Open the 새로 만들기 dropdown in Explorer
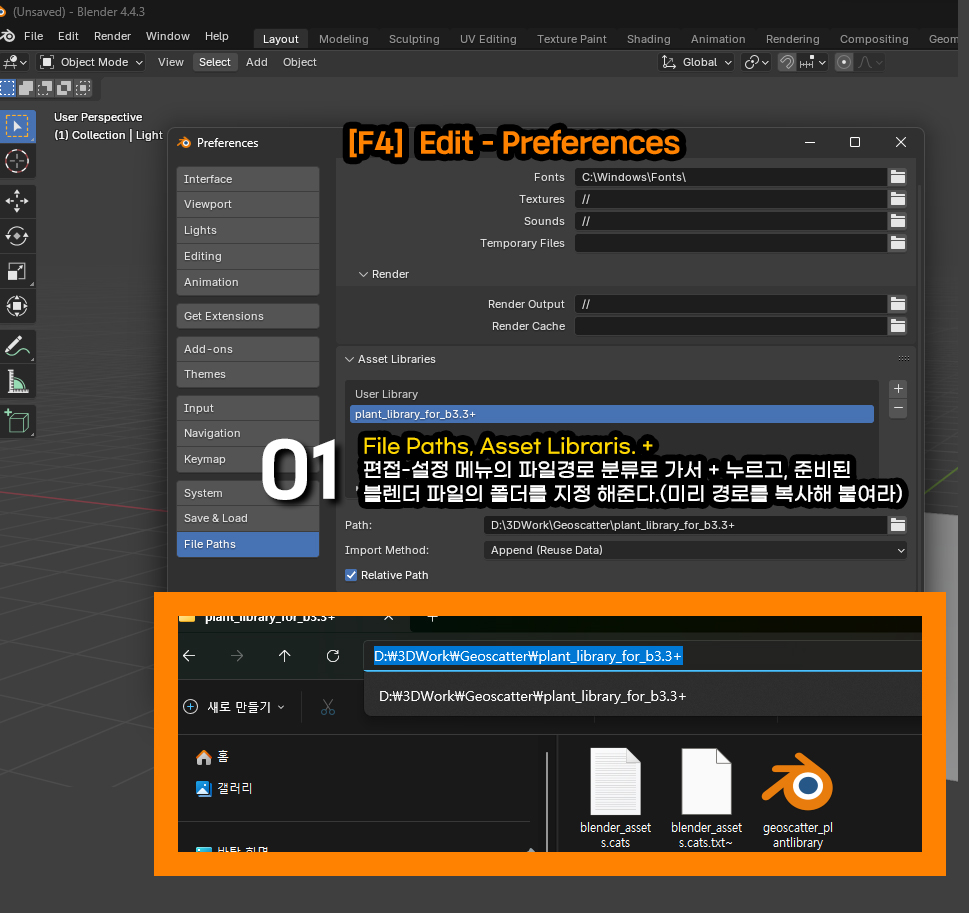 coord(234,707)
